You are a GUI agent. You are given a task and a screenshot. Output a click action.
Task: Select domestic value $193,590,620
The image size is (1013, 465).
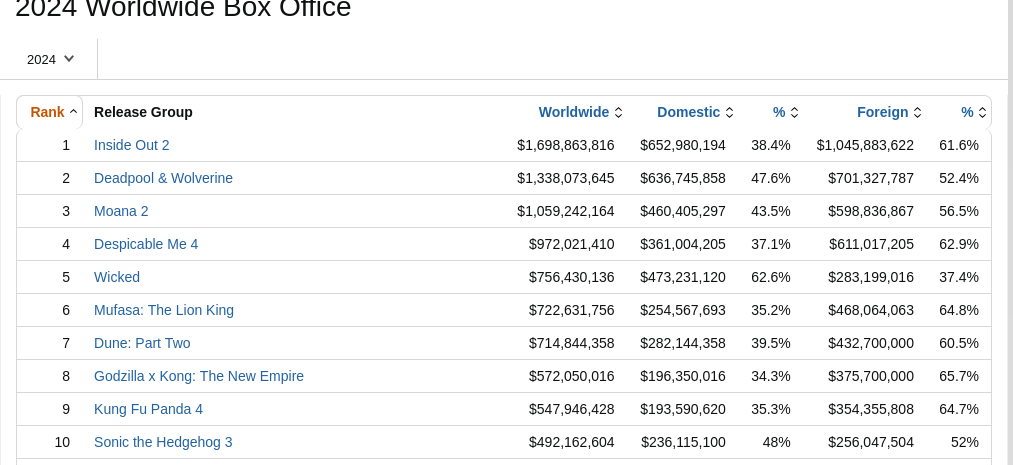[x=683, y=409]
